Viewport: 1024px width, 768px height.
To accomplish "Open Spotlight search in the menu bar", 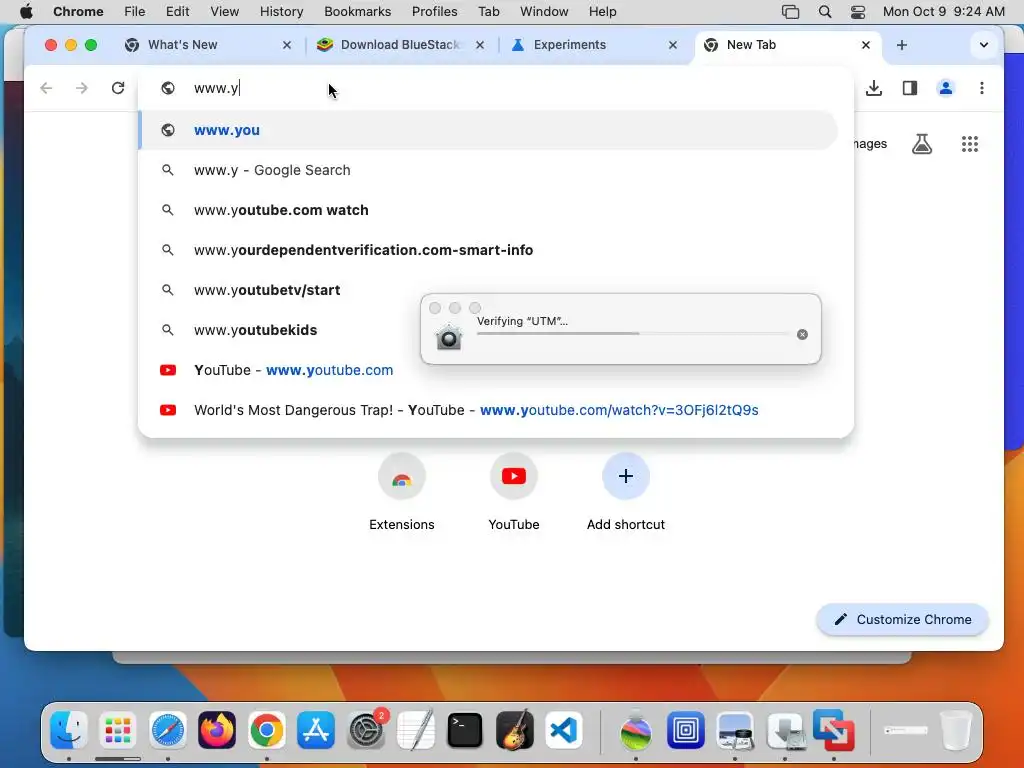I will (x=825, y=12).
